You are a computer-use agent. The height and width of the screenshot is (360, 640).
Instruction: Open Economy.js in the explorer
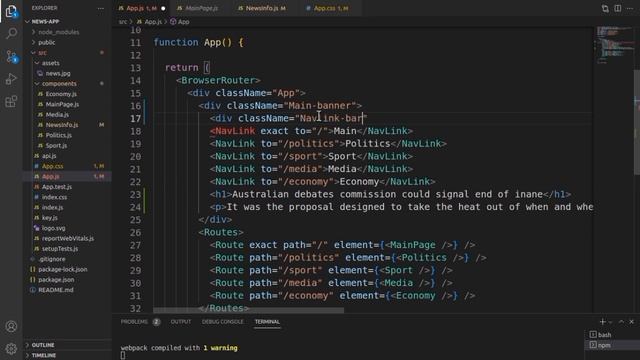[61, 94]
